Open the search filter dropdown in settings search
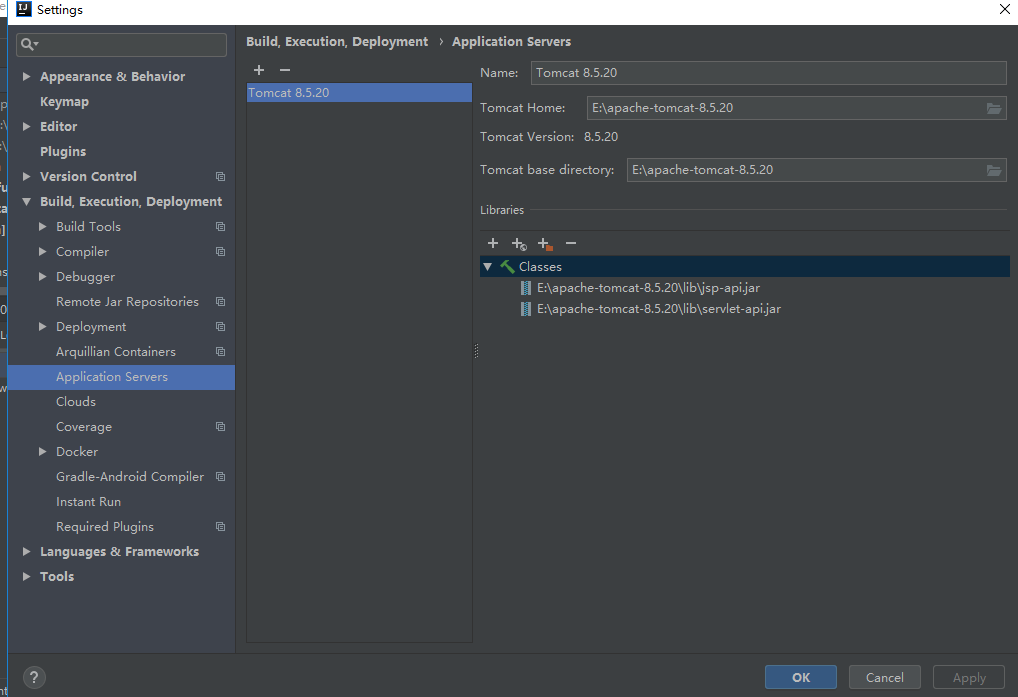The height and width of the screenshot is (697, 1018). pyautogui.click(x=34, y=44)
